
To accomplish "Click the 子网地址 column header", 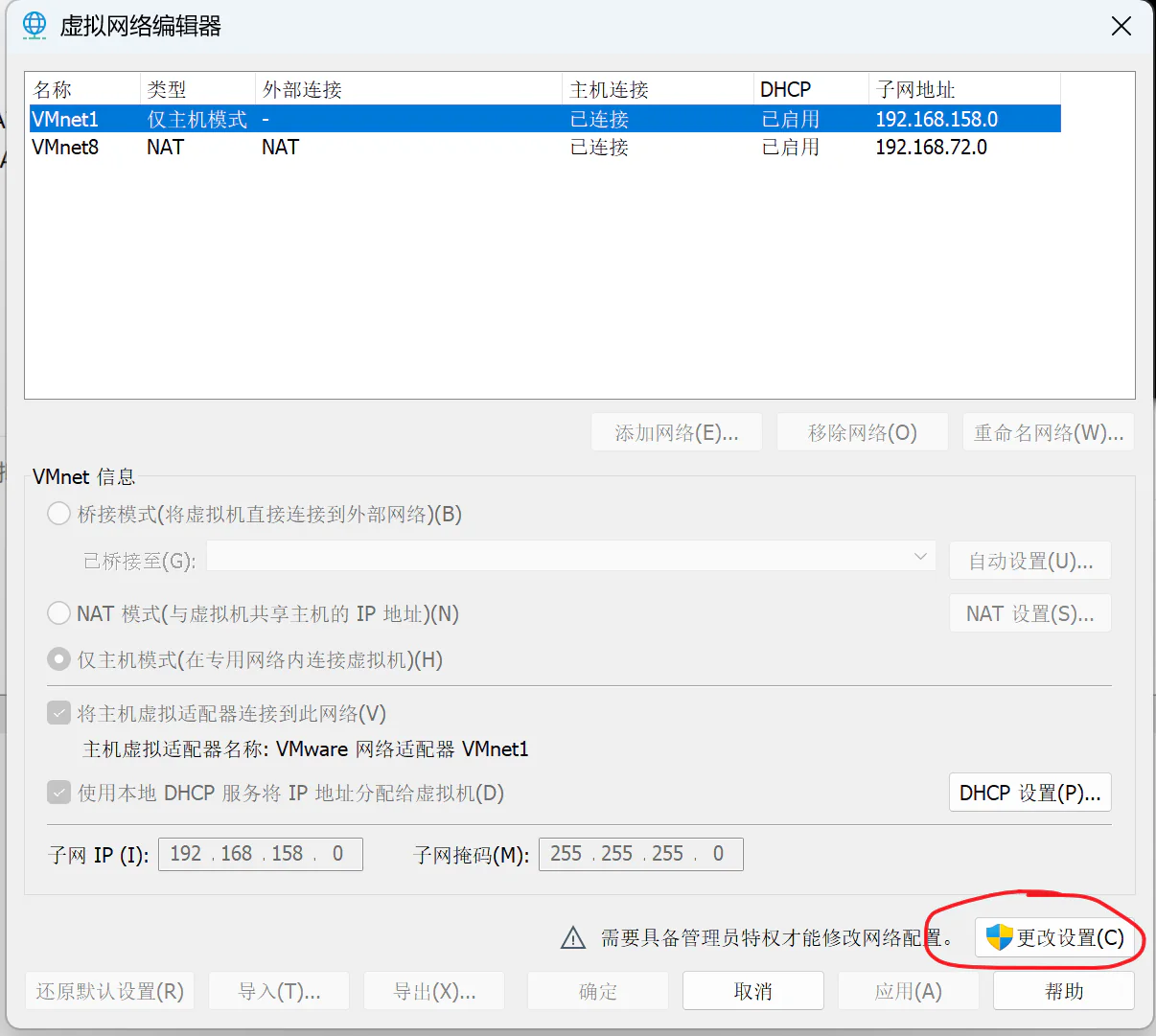I will (964, 89).
